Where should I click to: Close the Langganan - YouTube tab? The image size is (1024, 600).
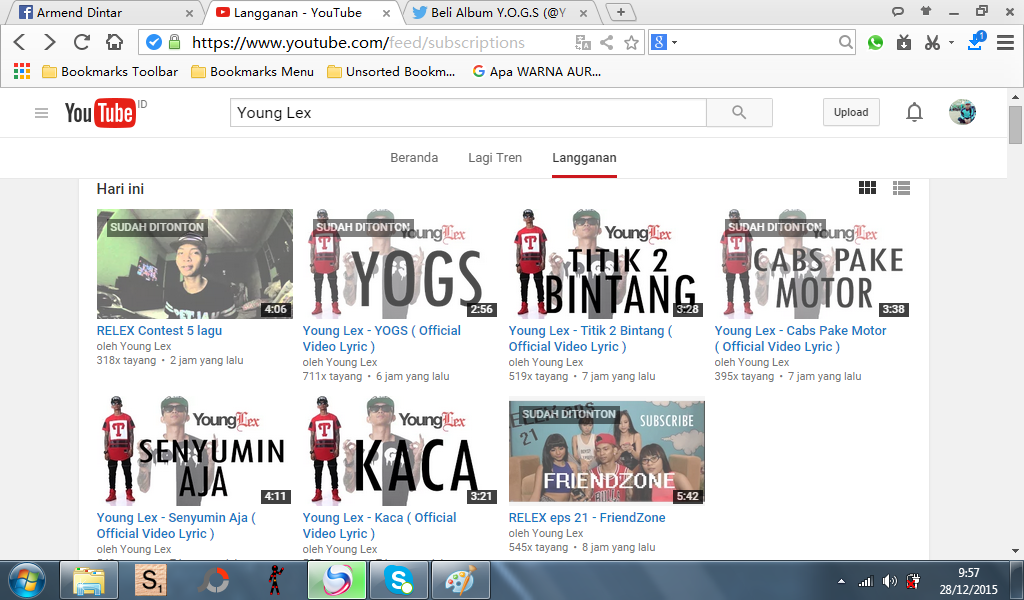tap(387, 13)
